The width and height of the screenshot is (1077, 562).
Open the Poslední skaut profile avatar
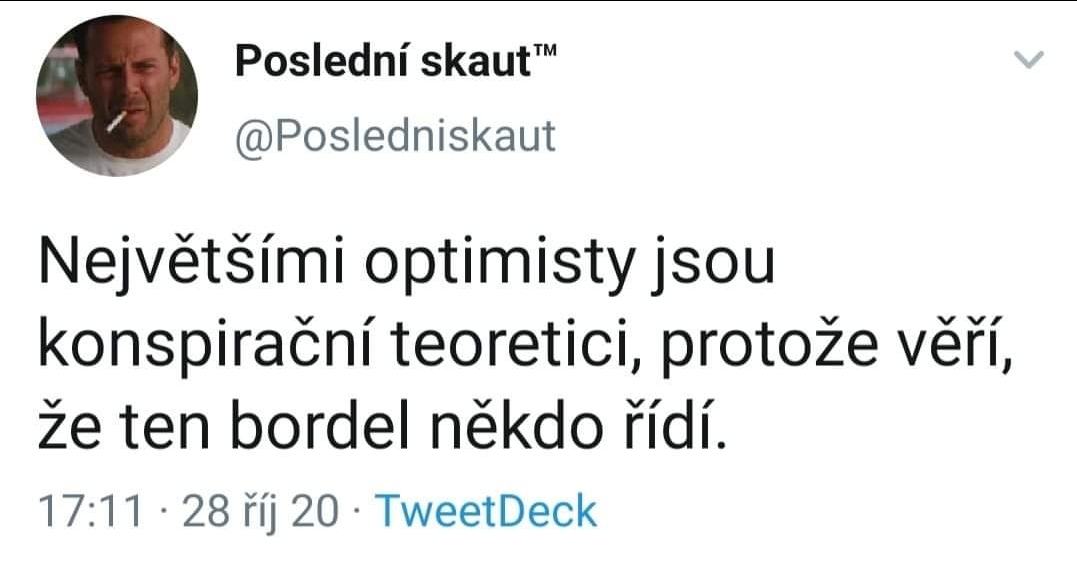click(116, 96)
